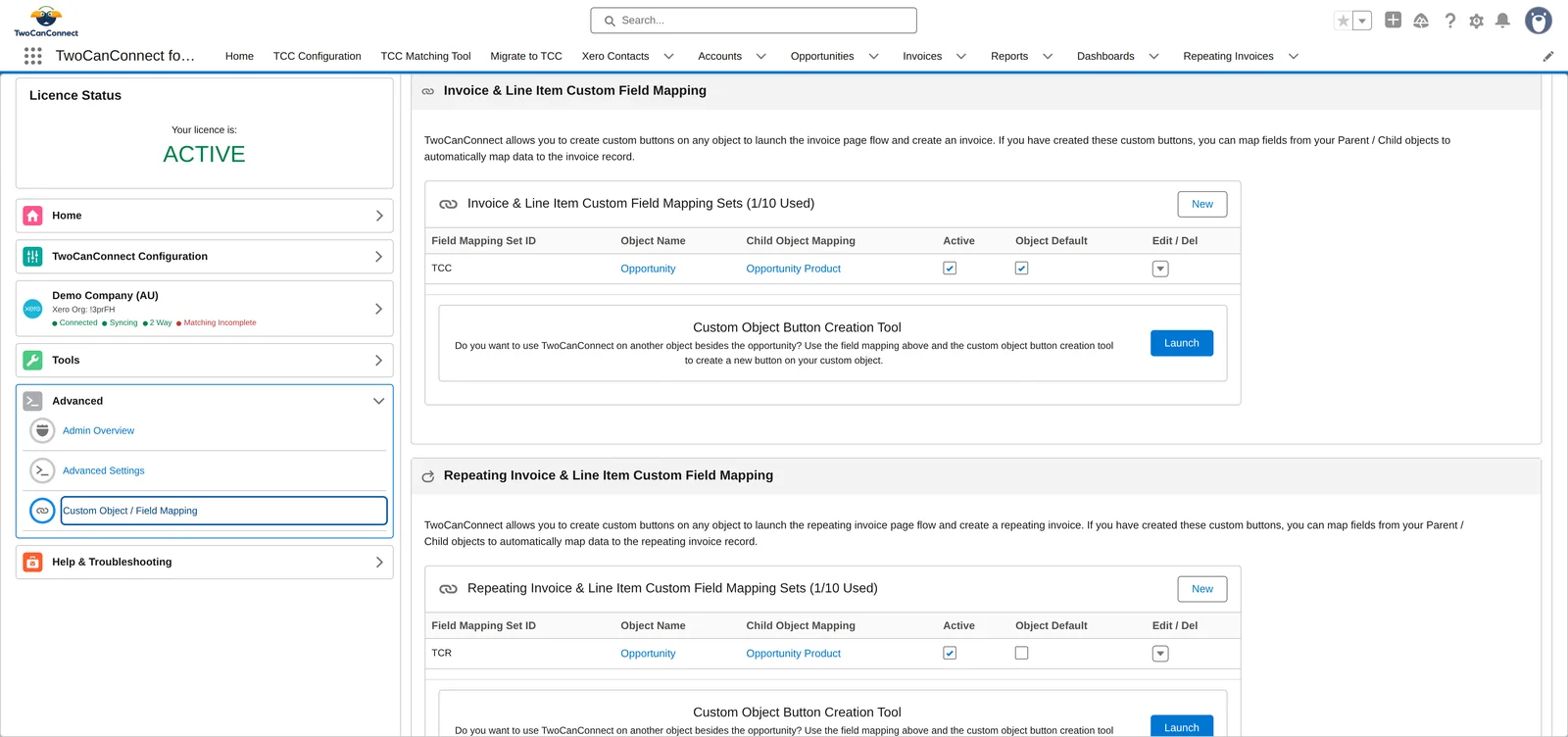1568x737 pixels.
Task: Launch the Repeating Invoice Custom Object Button tool
Action: pyautogui.click(x=1182, y=727)
